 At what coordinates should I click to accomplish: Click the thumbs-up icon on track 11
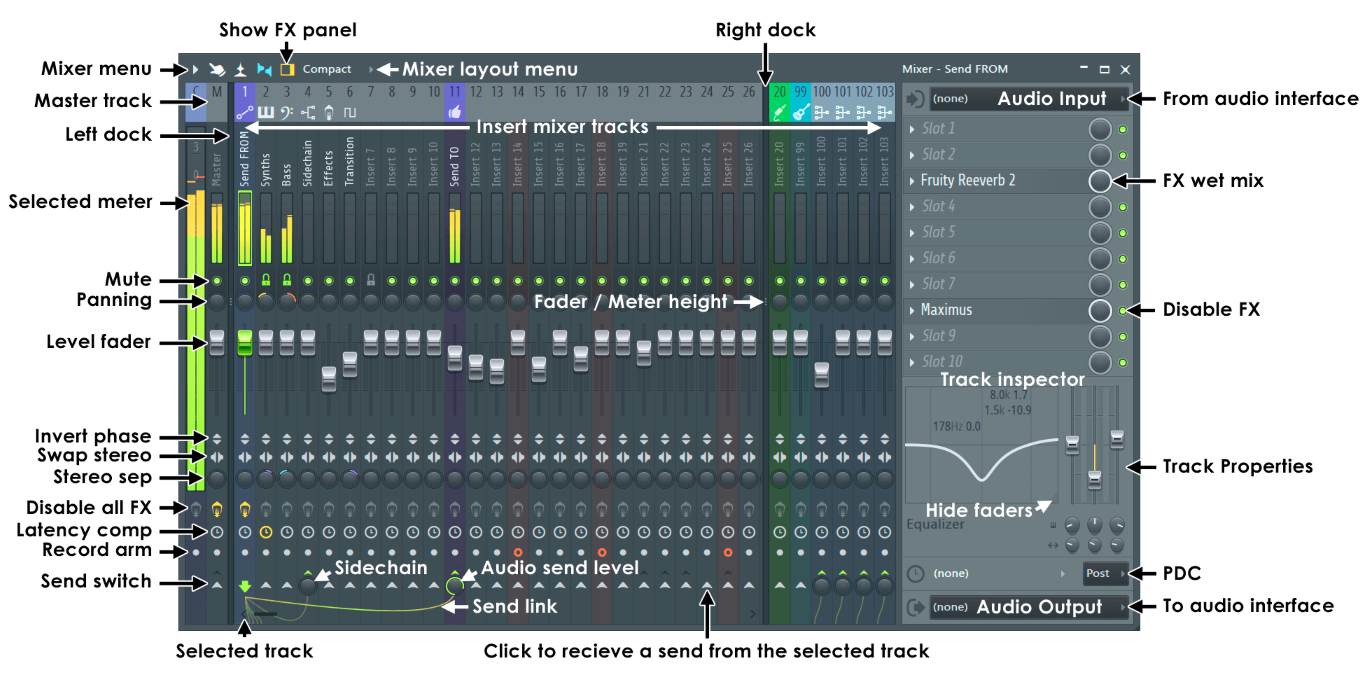coord(454,113)
